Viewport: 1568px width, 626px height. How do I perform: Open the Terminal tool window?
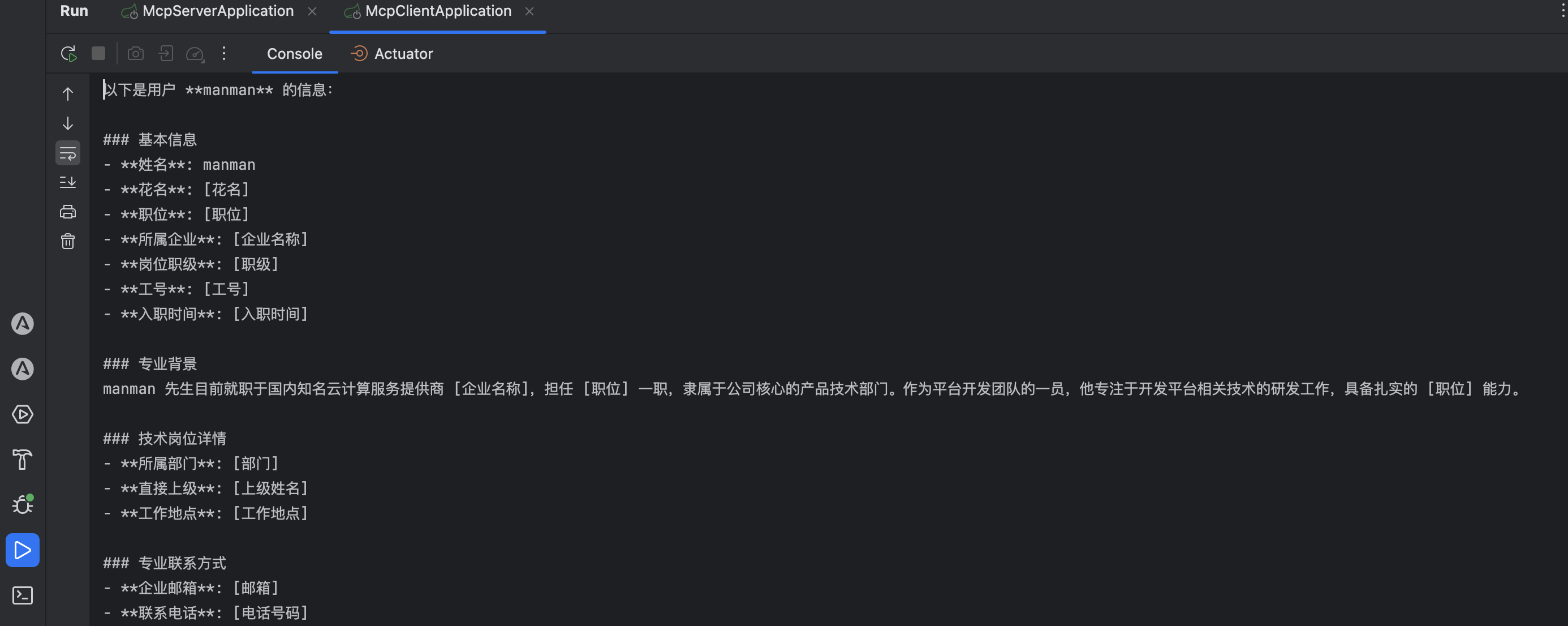click(23, 595)
